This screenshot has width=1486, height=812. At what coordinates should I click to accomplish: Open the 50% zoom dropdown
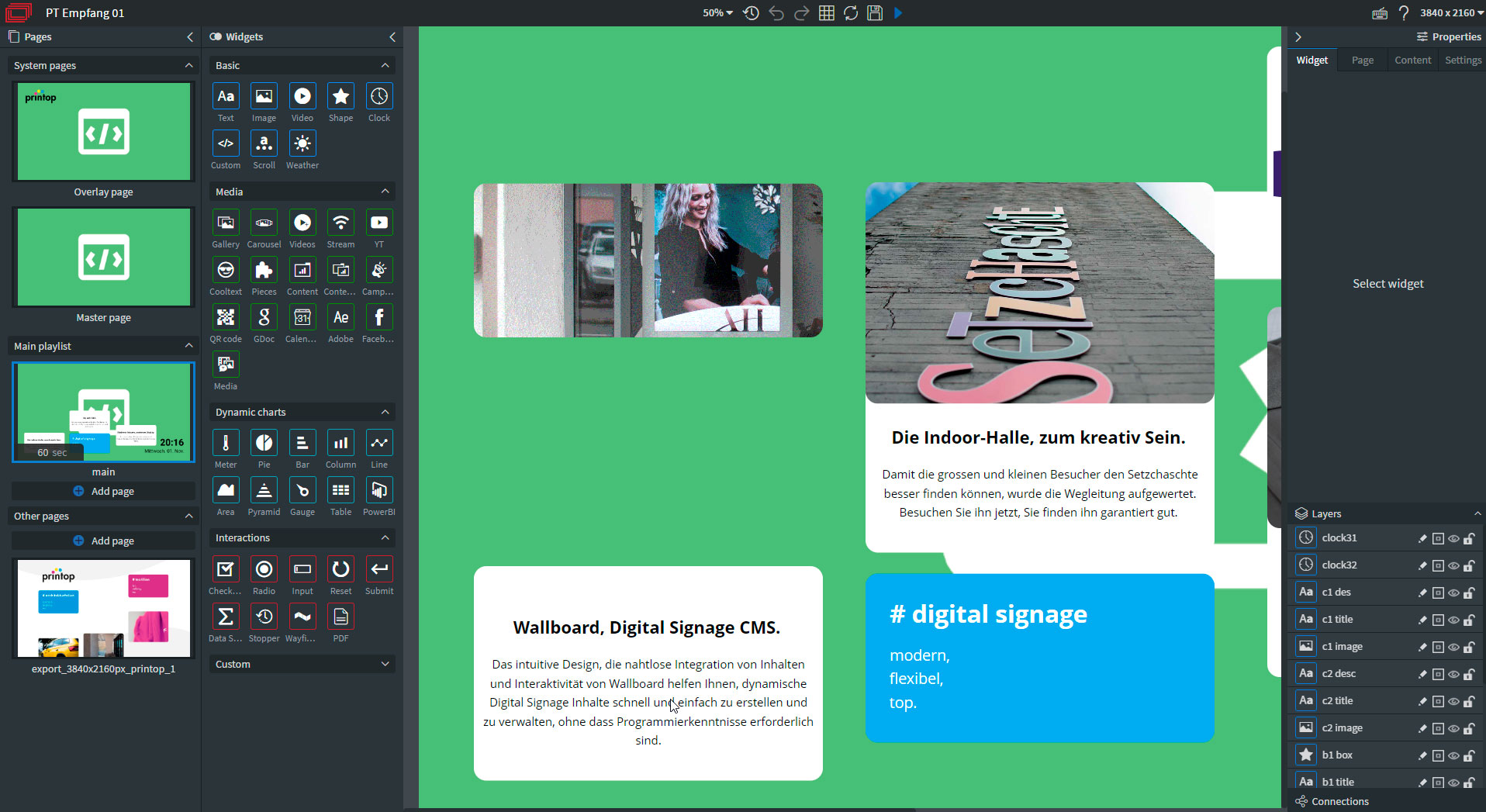pos(717,13)
